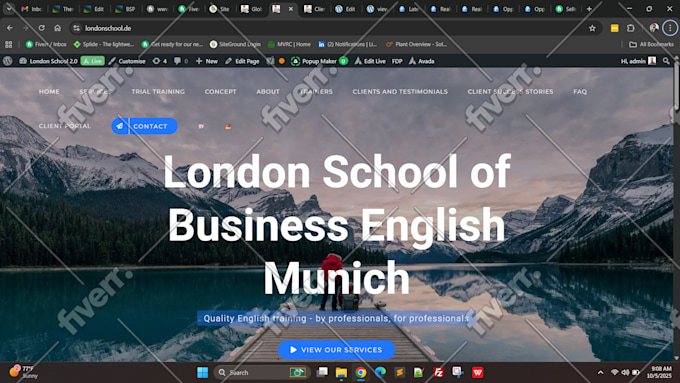This screenshot has width=680, height=383.
Task: Reload the londonschool.de page
Action: (x=42, y=28)
